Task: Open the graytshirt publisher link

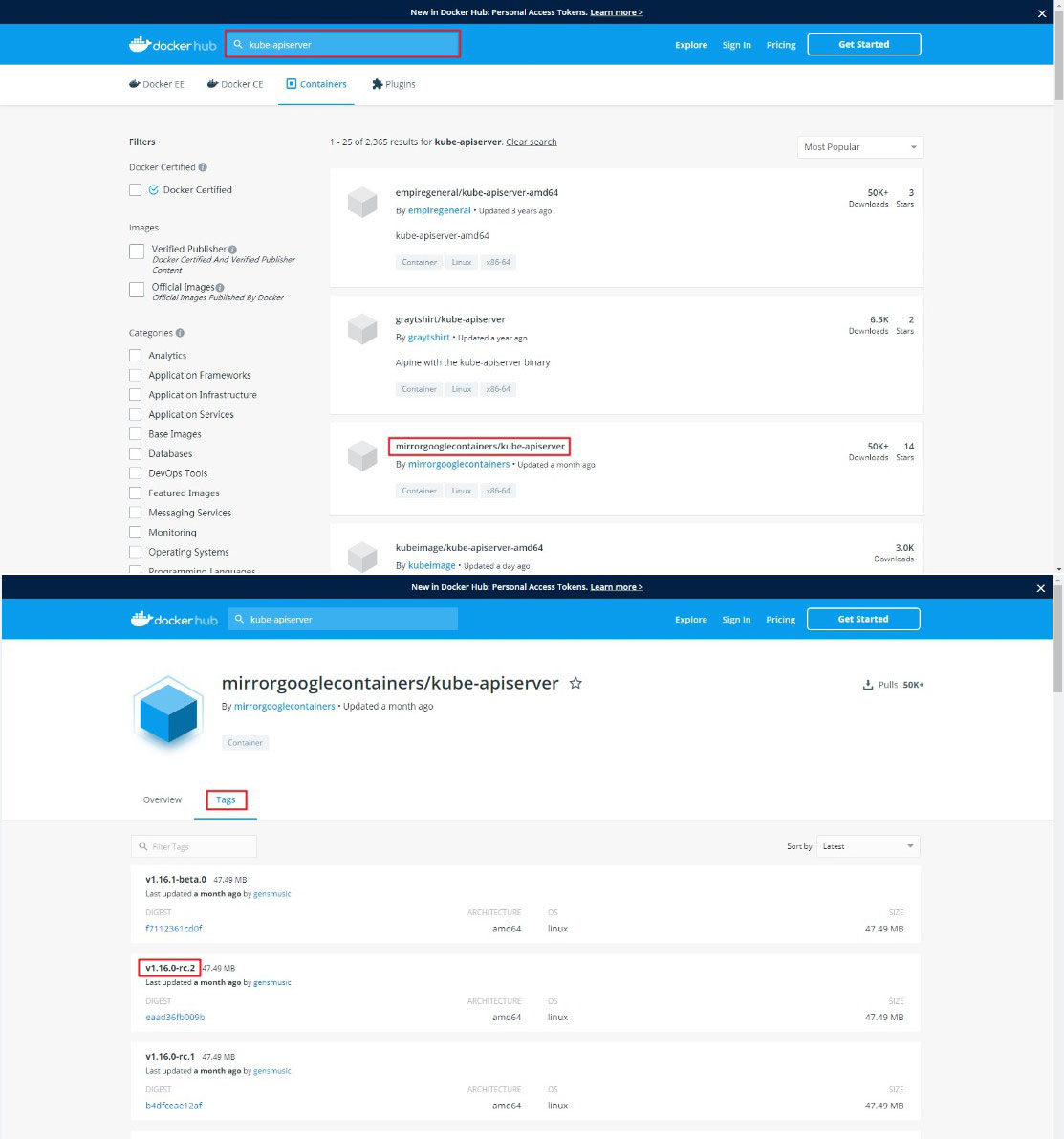Action: 428,337
